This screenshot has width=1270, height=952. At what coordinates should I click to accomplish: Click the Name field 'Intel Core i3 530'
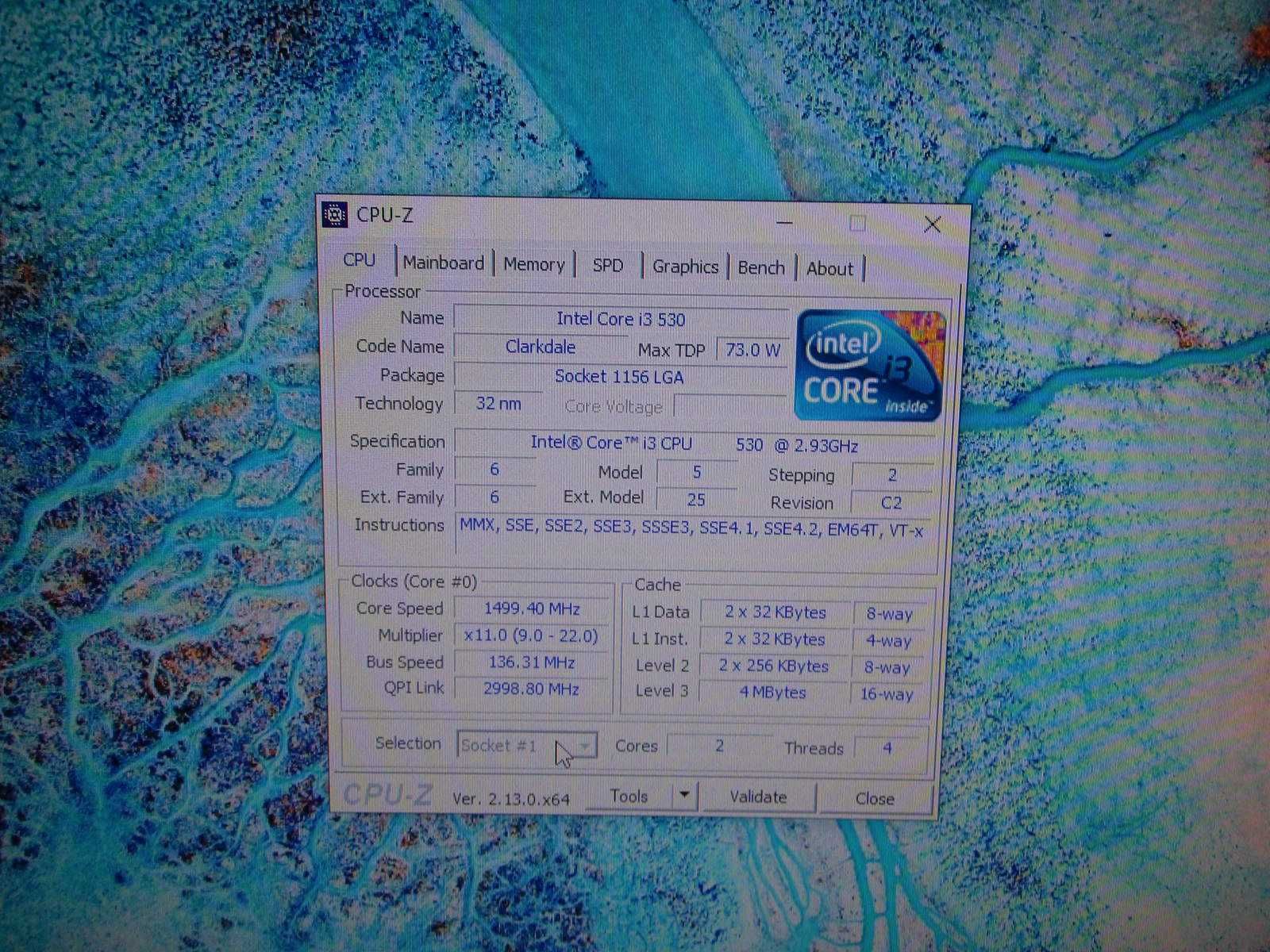pos(621,319)
